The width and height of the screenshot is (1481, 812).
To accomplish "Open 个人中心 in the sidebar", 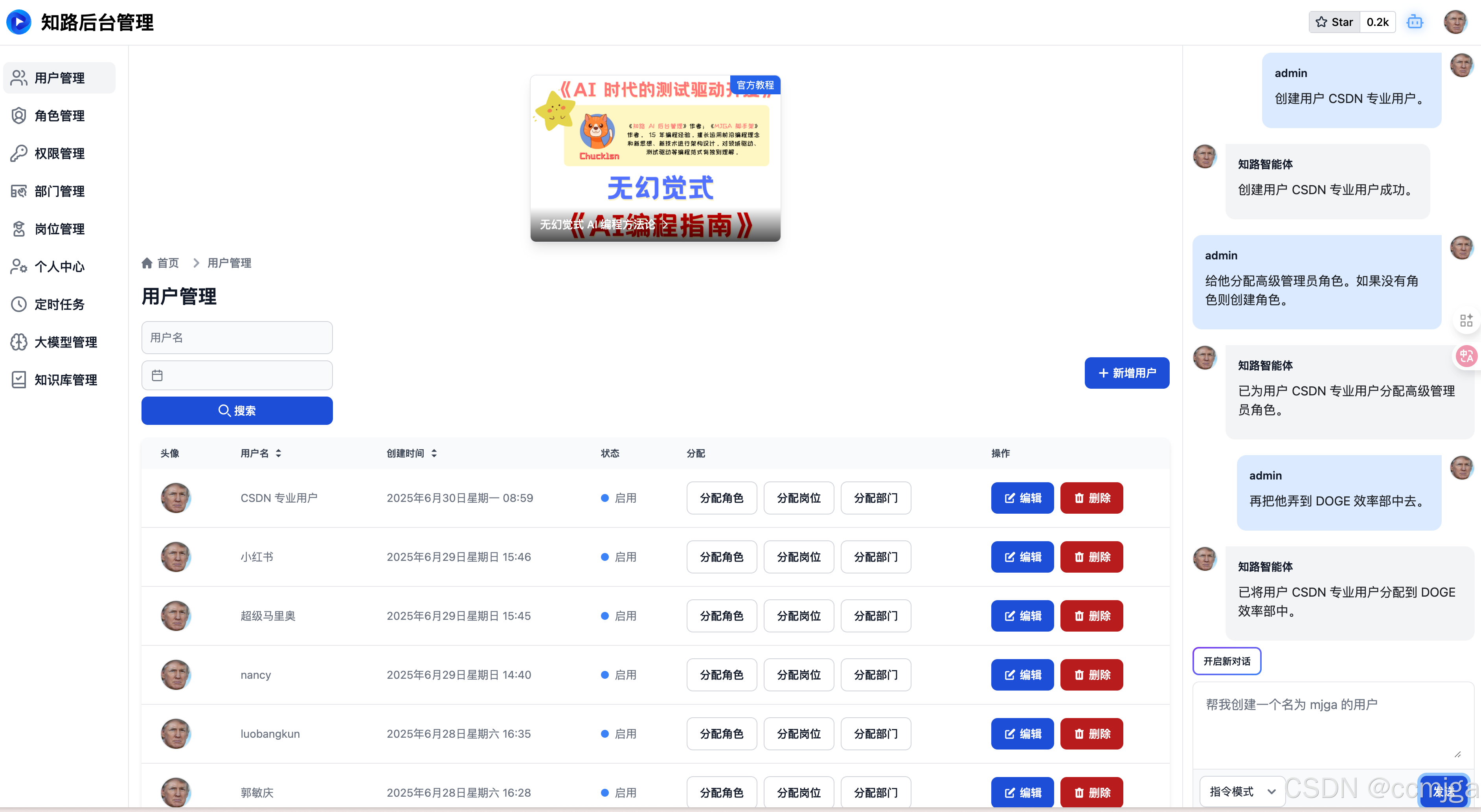I will (59, 266).
